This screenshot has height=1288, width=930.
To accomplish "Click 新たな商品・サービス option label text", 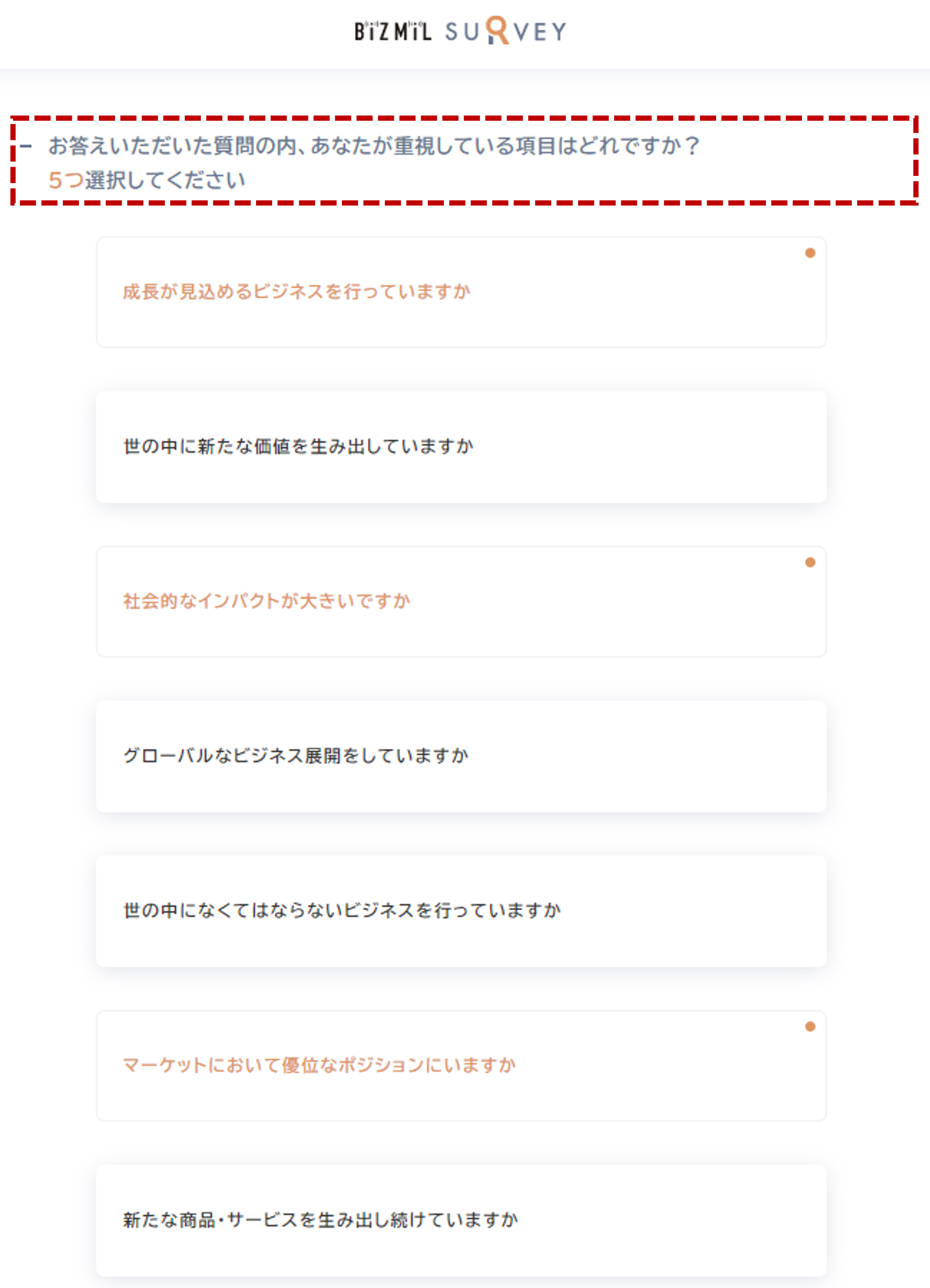I will 320,1220.
